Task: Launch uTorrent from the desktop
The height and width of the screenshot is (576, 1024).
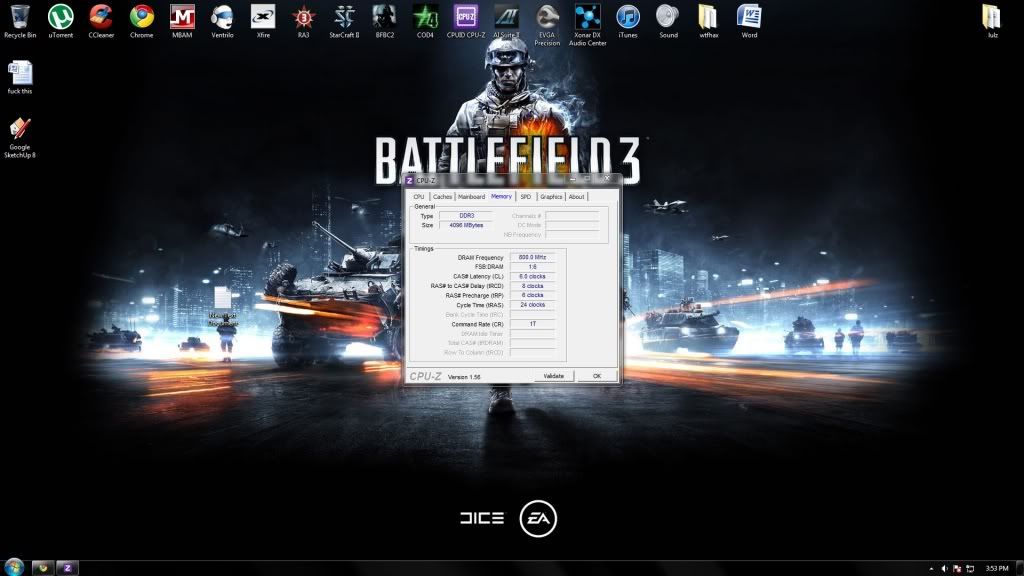Action: point(61,21)
